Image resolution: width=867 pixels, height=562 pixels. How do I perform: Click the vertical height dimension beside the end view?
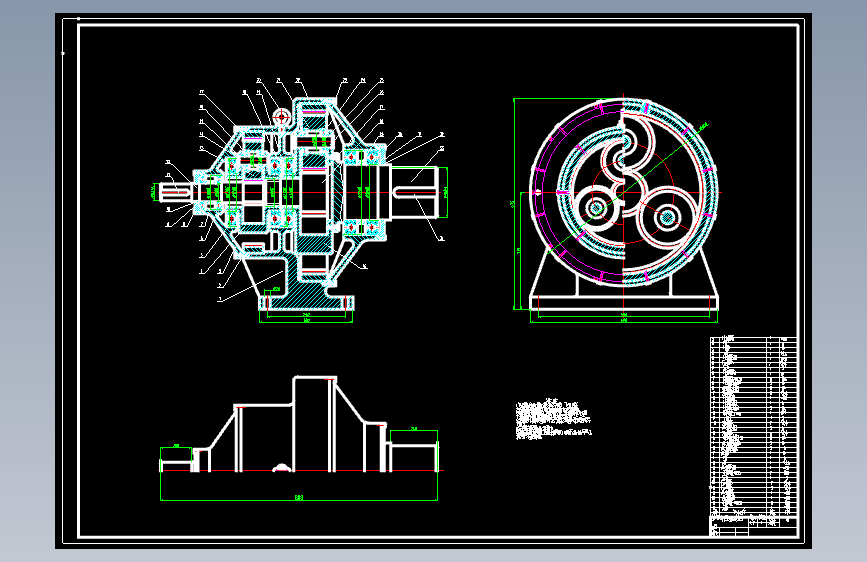[x=516, y=203]
